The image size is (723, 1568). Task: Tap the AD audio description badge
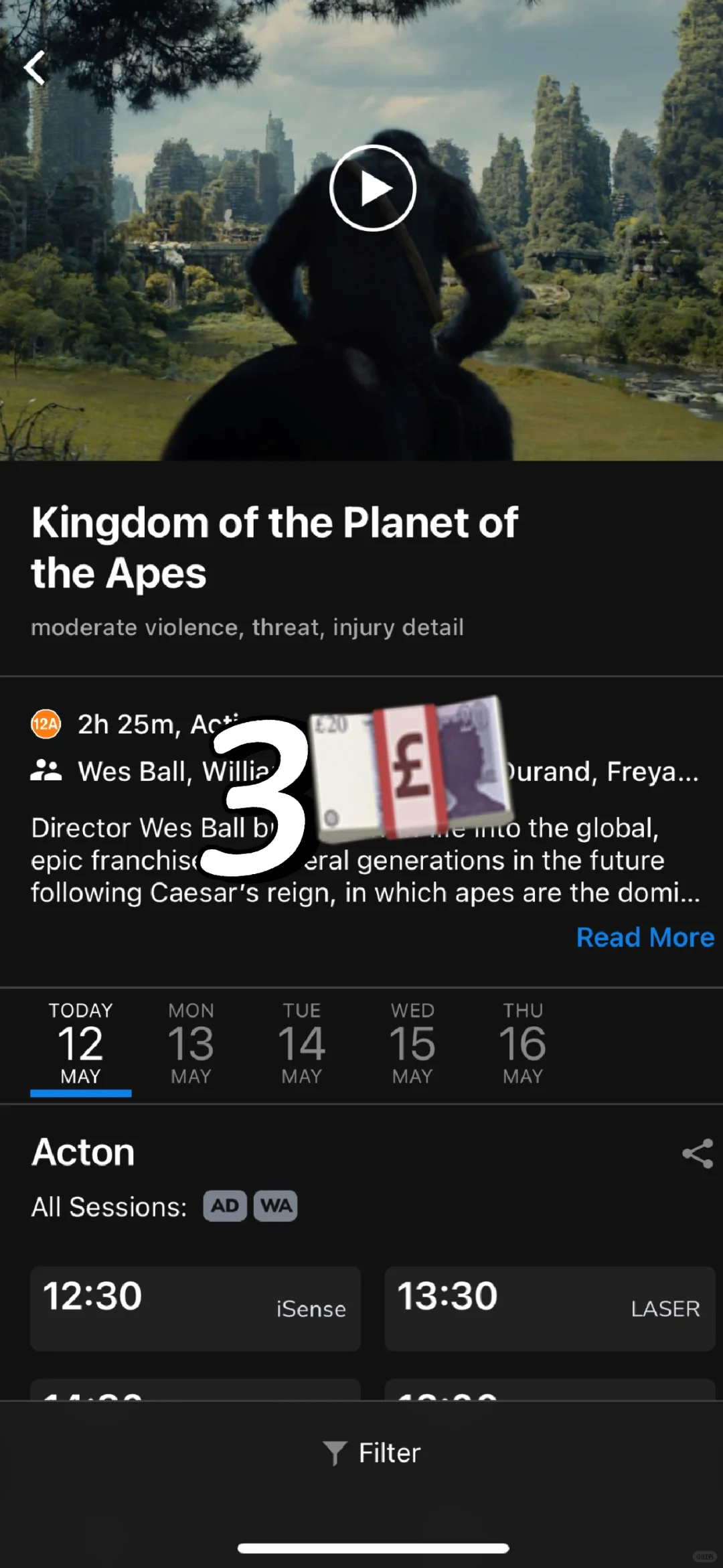pyautogui.click(x=225, y=1206)
